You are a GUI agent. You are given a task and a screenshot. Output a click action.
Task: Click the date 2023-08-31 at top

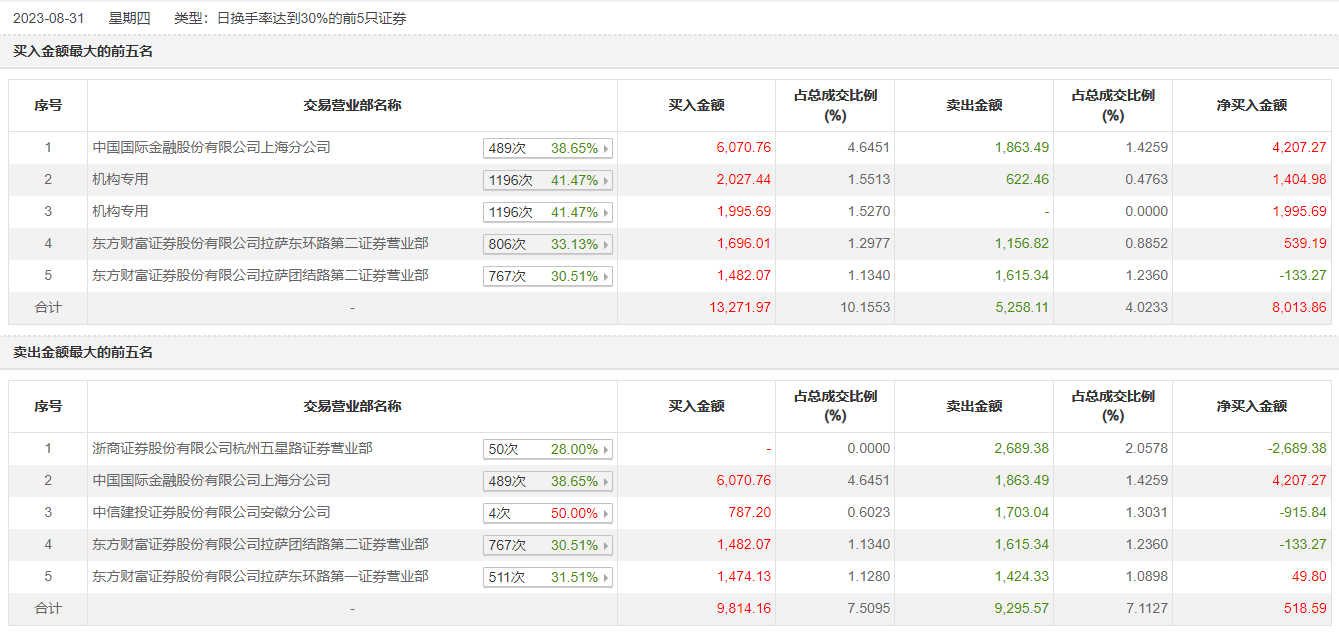tap(47, 18)
